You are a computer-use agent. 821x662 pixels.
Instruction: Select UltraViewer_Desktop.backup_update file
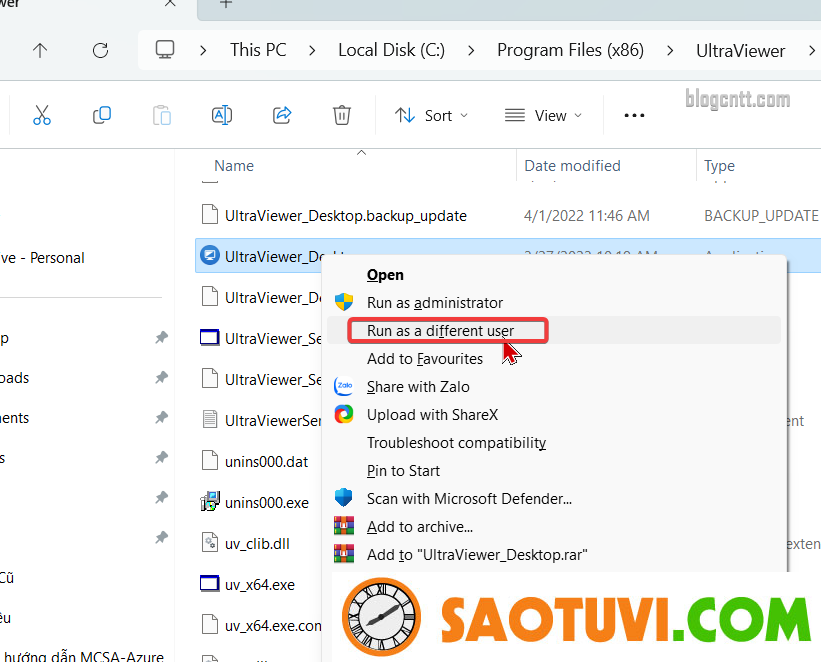click(x=346, y=216)
